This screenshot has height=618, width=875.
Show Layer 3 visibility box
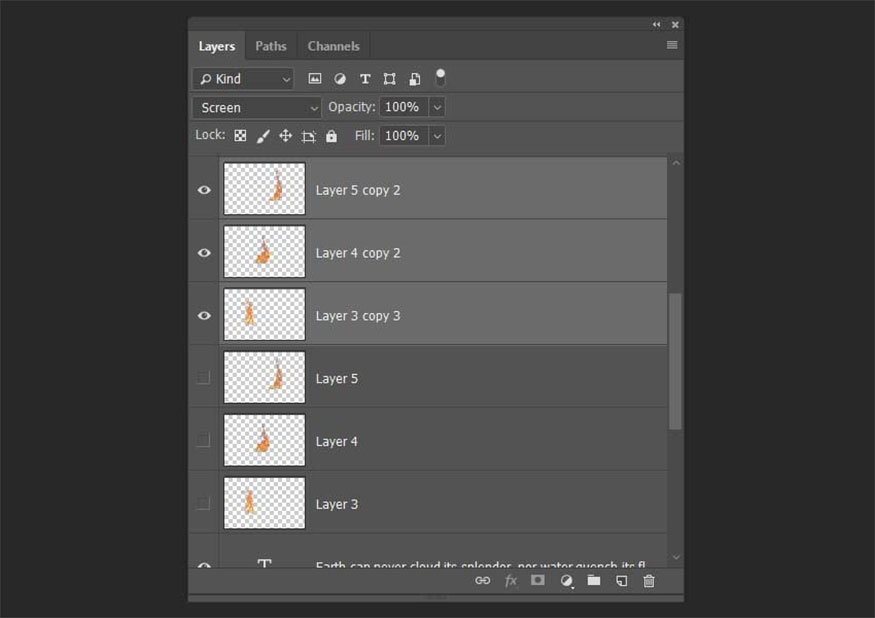click(x=204, y=504)
